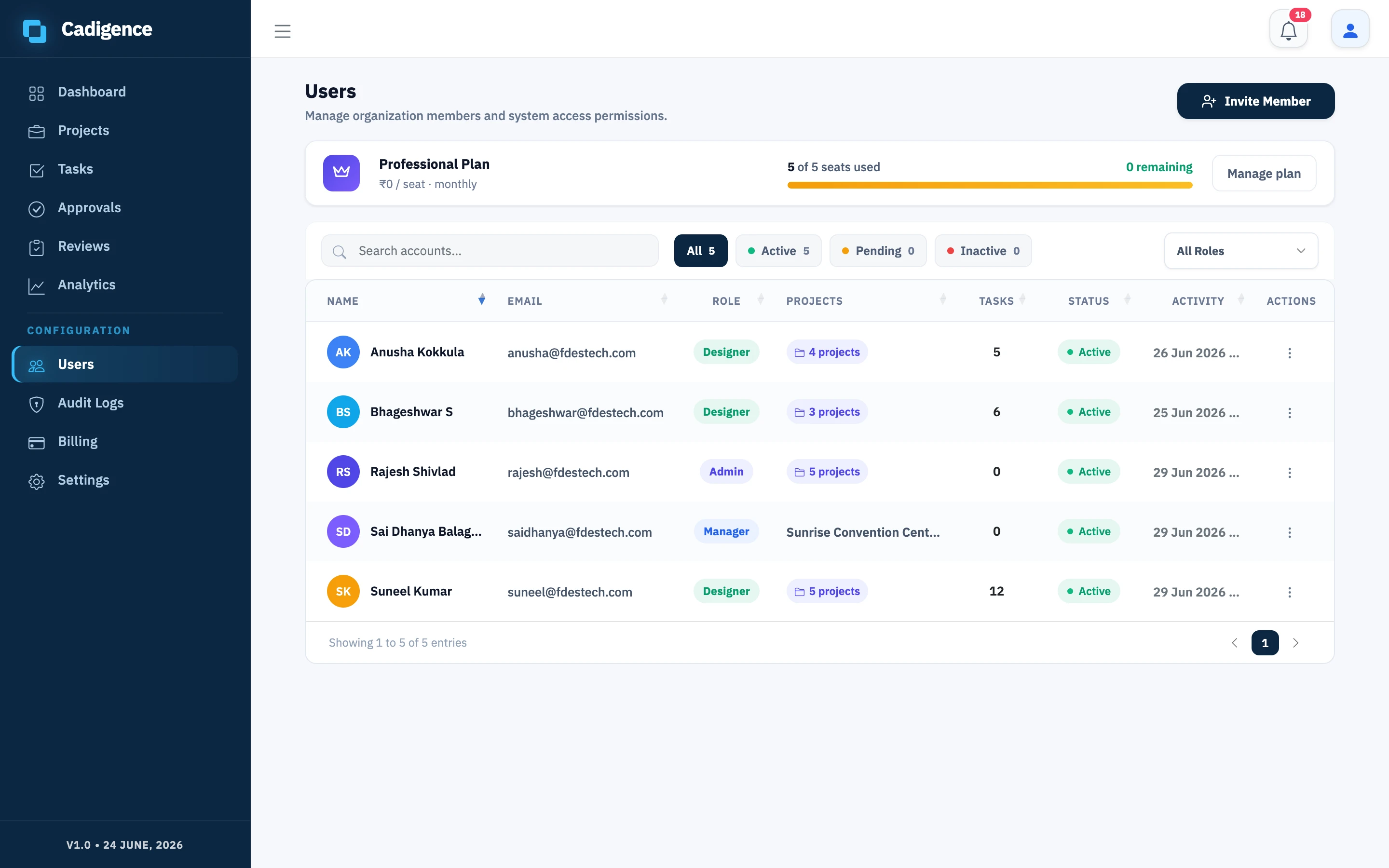
Task: Open actions menu for Bhageshwar S
Action: (x=1290, y=412)
